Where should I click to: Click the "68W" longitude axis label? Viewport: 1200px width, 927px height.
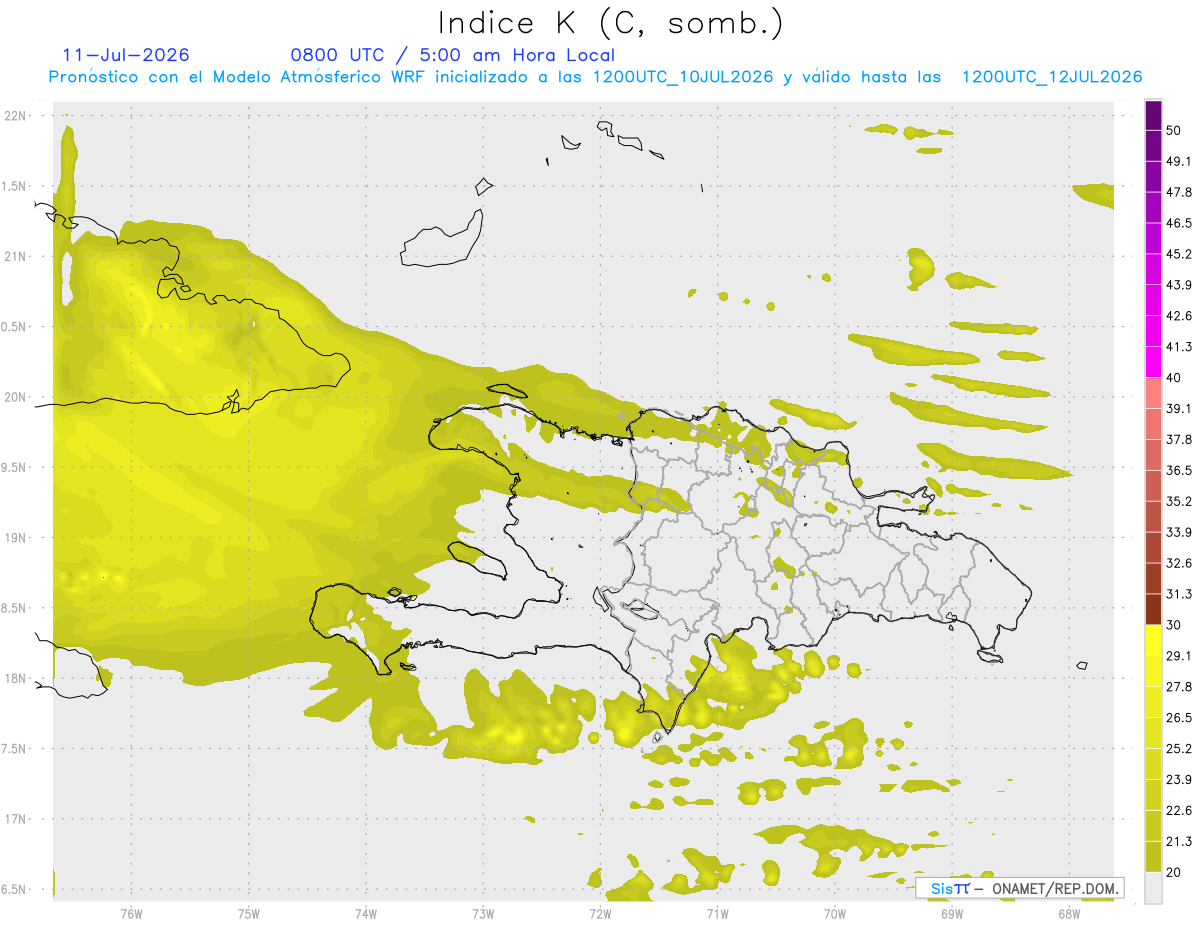[x=1068, y=914]
